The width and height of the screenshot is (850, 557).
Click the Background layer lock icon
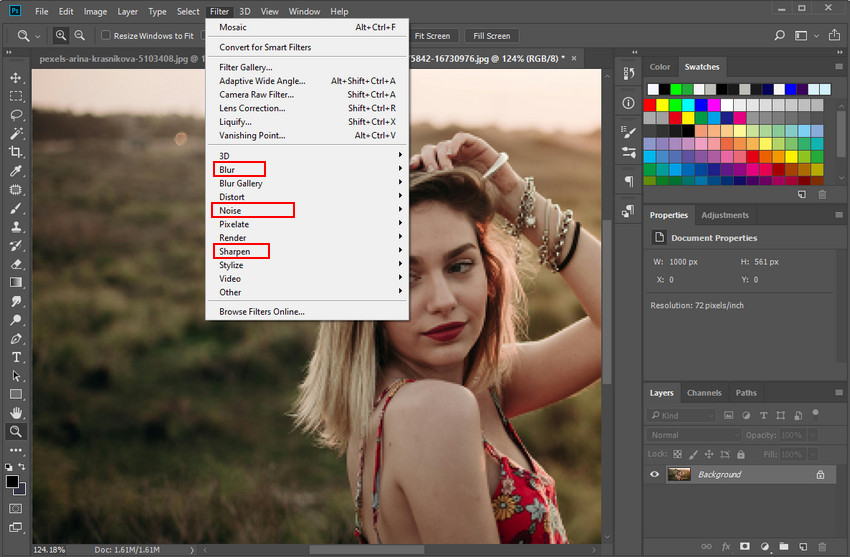(x=820, y=474)
